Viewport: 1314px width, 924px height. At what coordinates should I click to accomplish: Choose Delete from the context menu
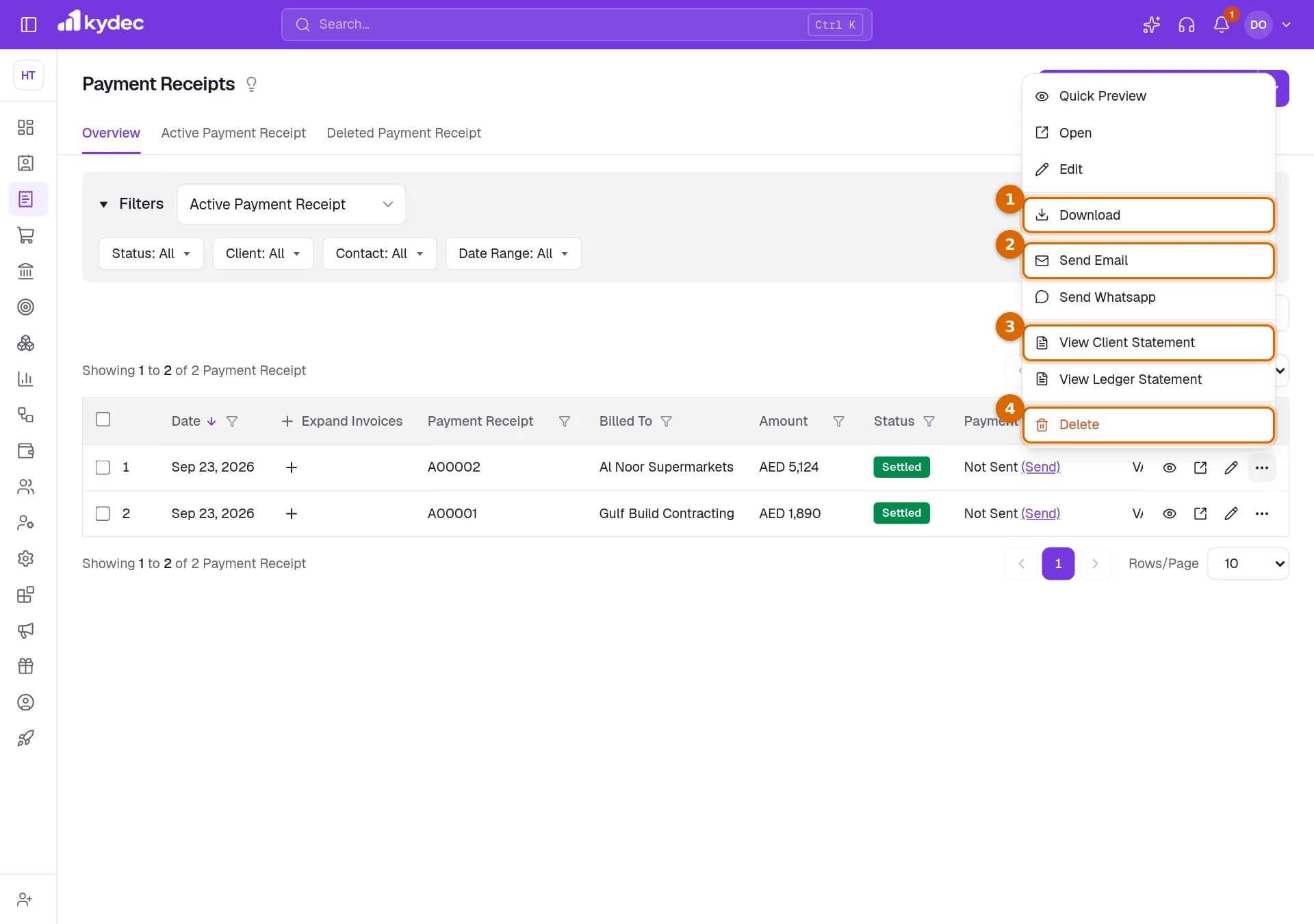tap(1148, 424)
